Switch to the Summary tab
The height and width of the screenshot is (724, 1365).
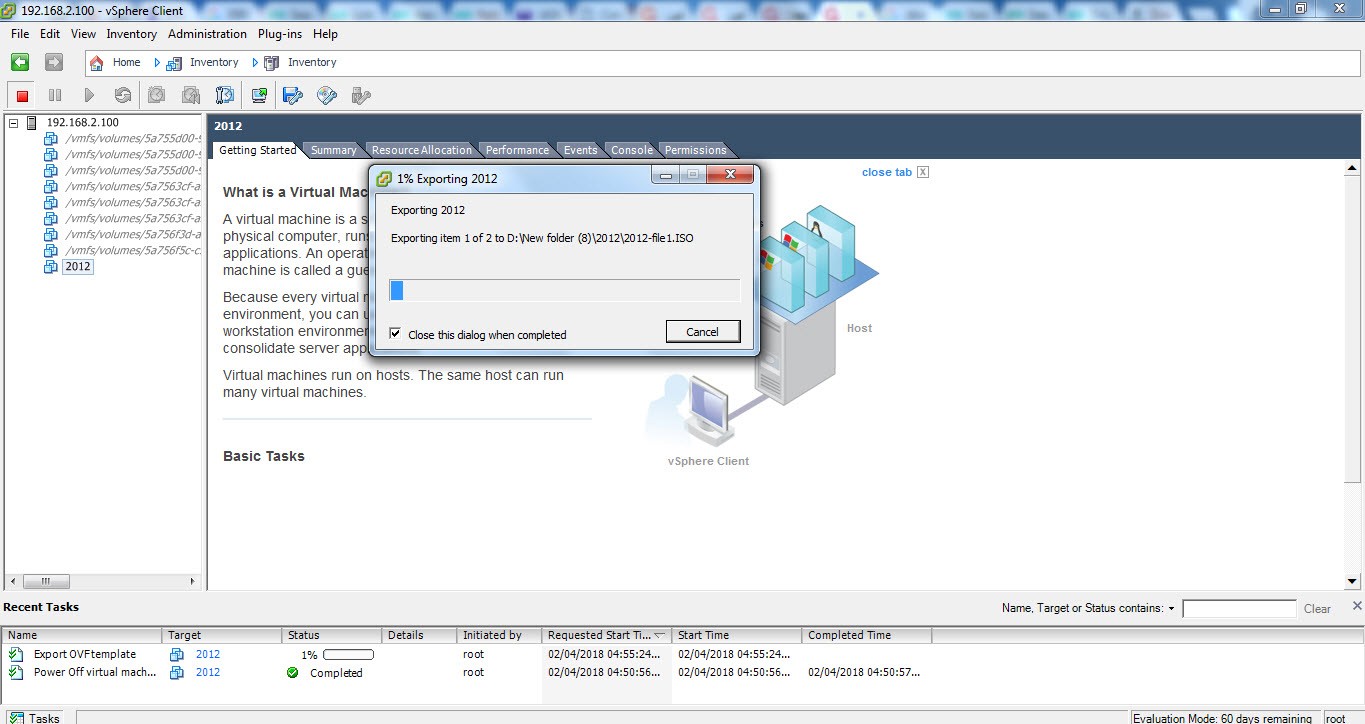333,150
